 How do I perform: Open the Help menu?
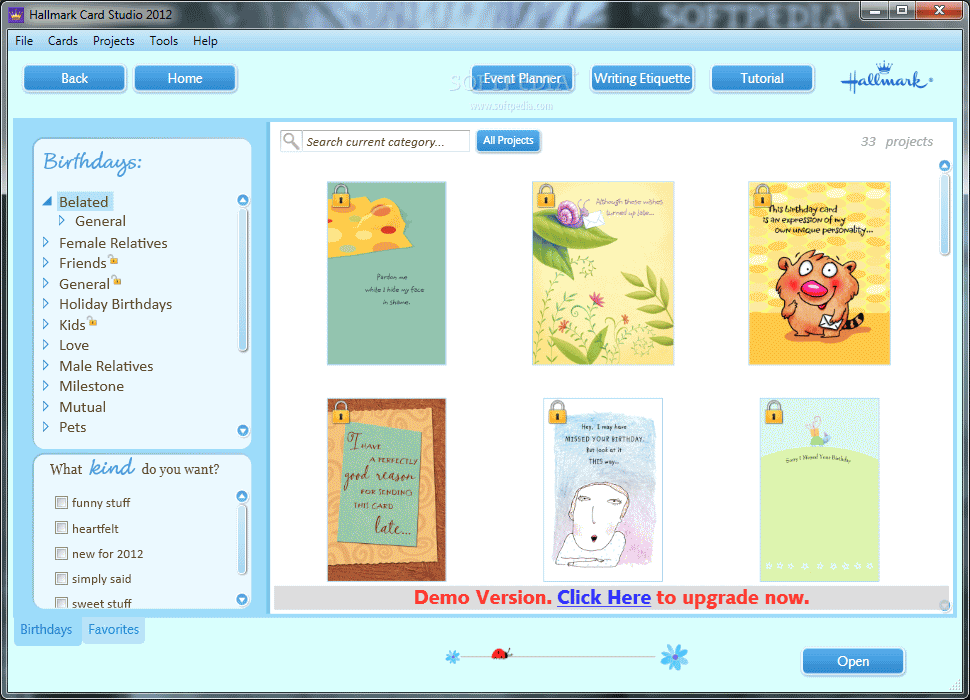tap(205, 41)
